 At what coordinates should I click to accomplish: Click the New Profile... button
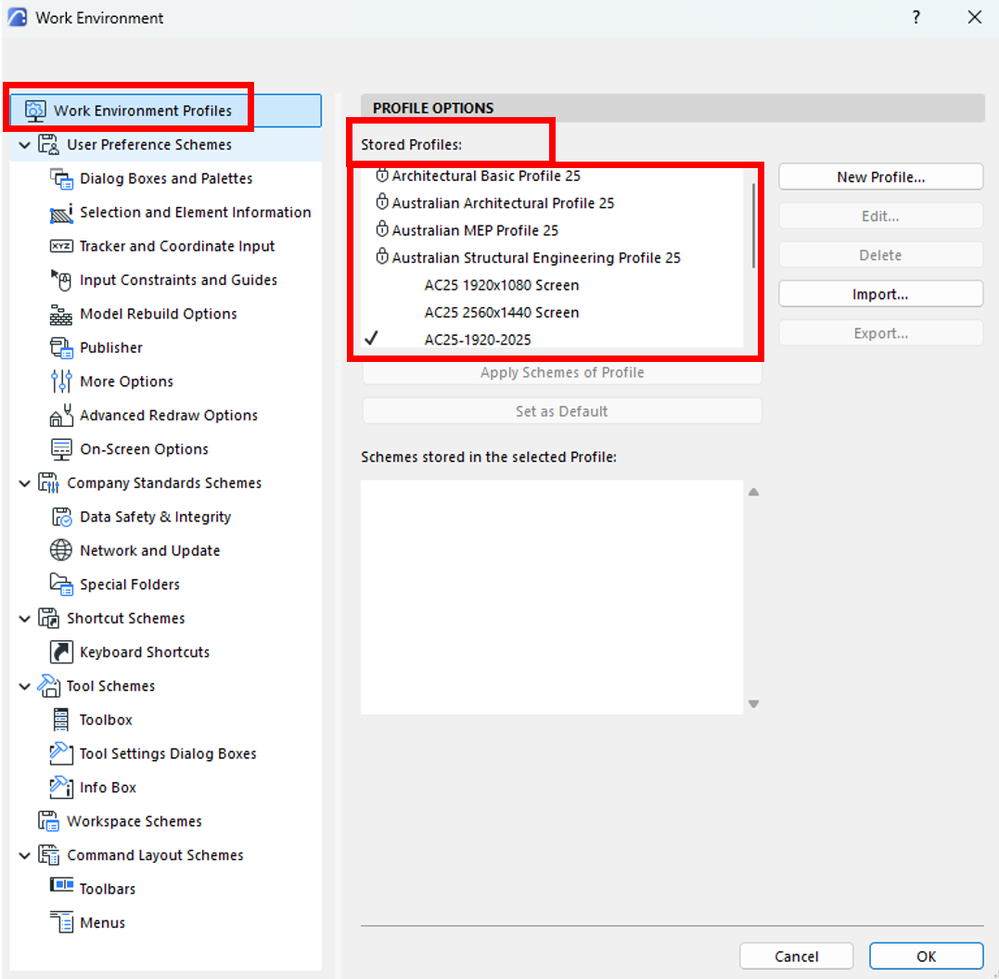pyautogui.click(x=880, y=177)
